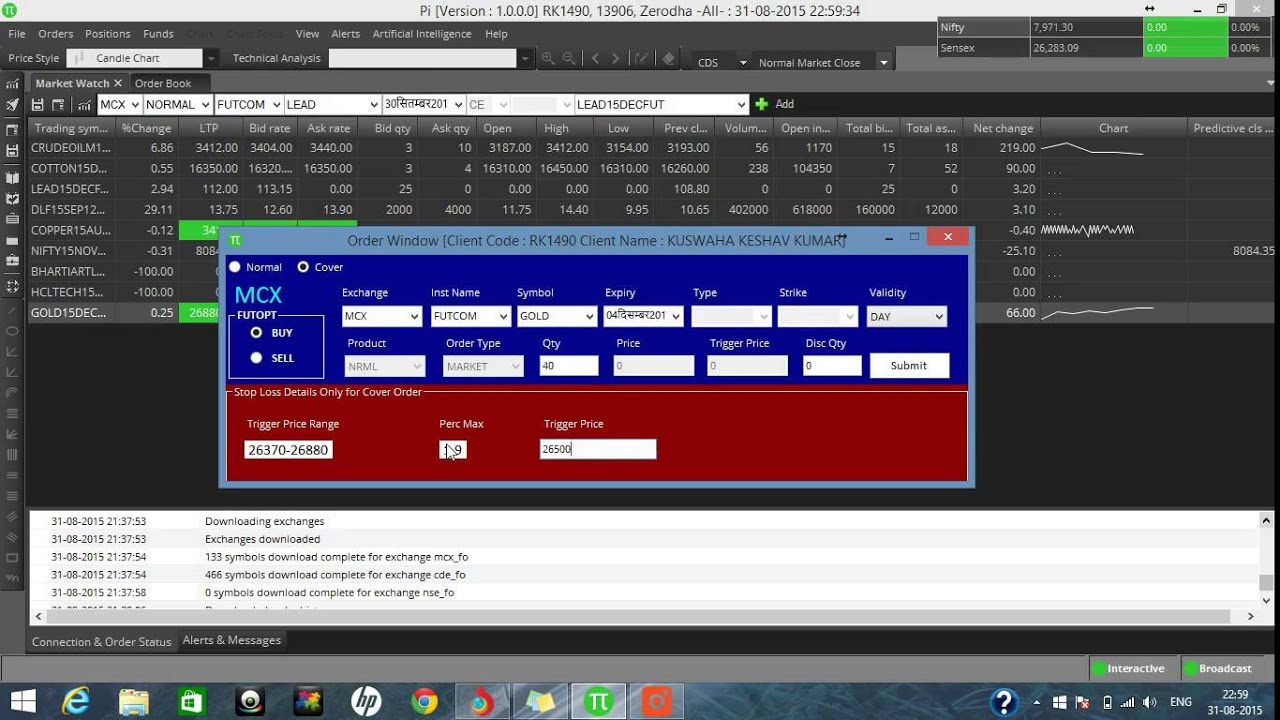
Task: Open Validity DAY dropdown
Action: tap(906, 316)
